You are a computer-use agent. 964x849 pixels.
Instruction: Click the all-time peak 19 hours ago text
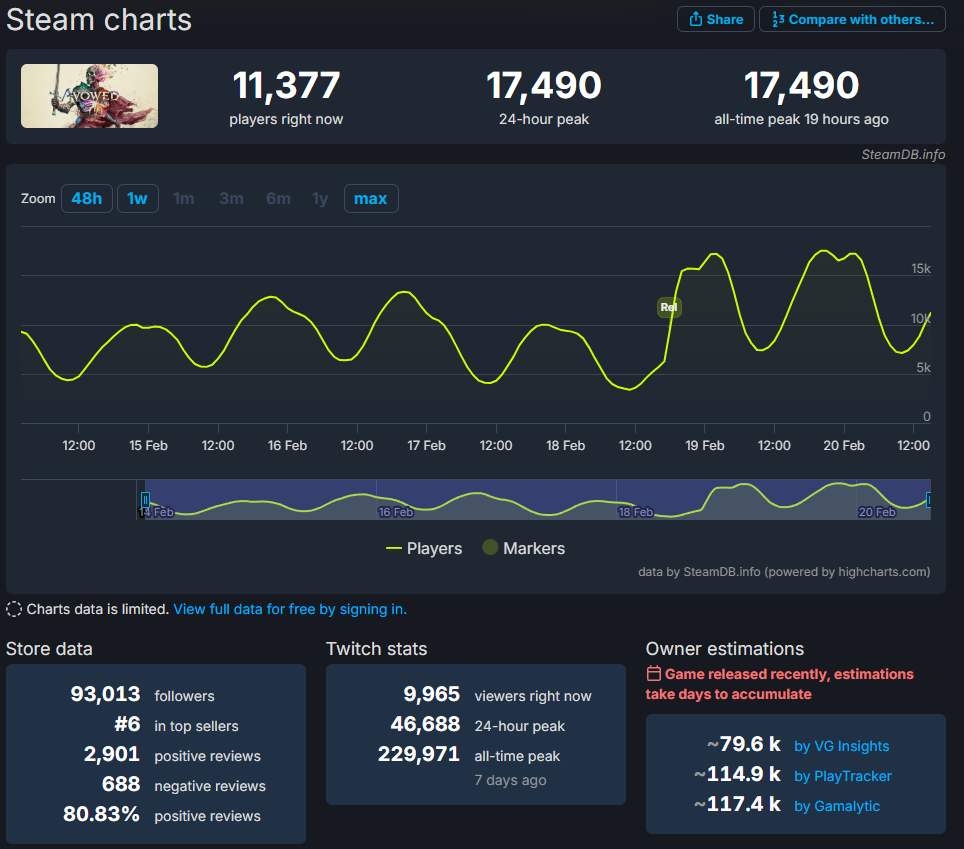coord(801,119)
